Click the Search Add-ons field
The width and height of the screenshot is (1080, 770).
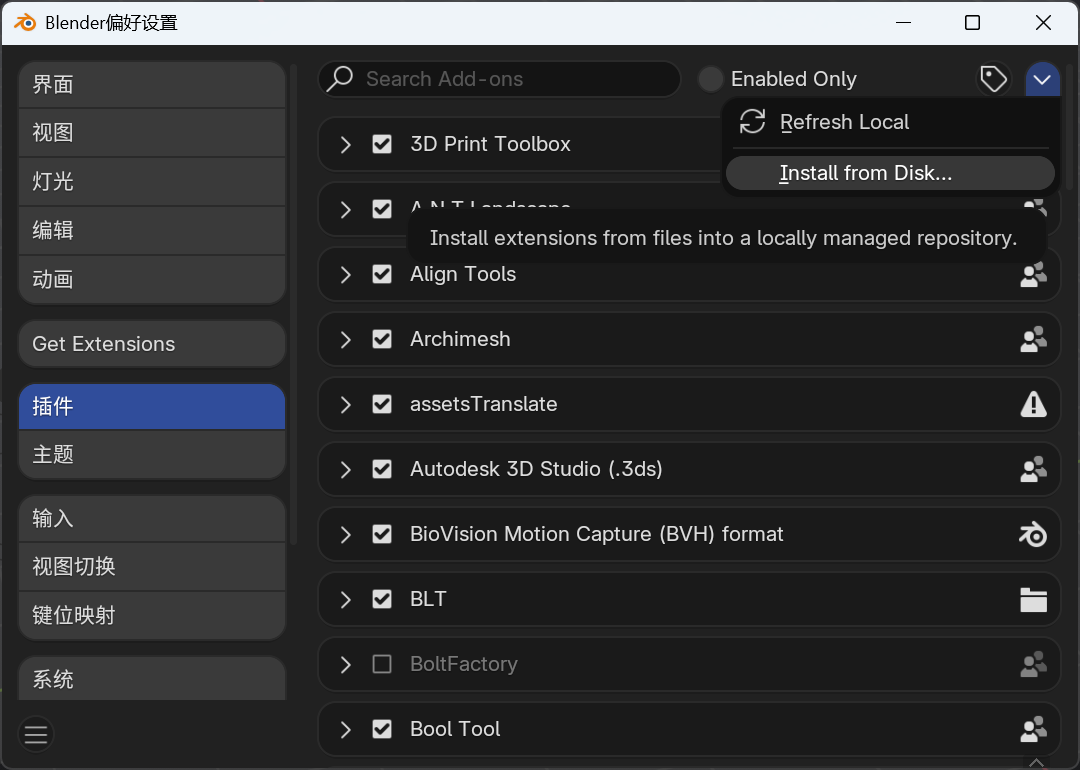[x=499, y=79]
